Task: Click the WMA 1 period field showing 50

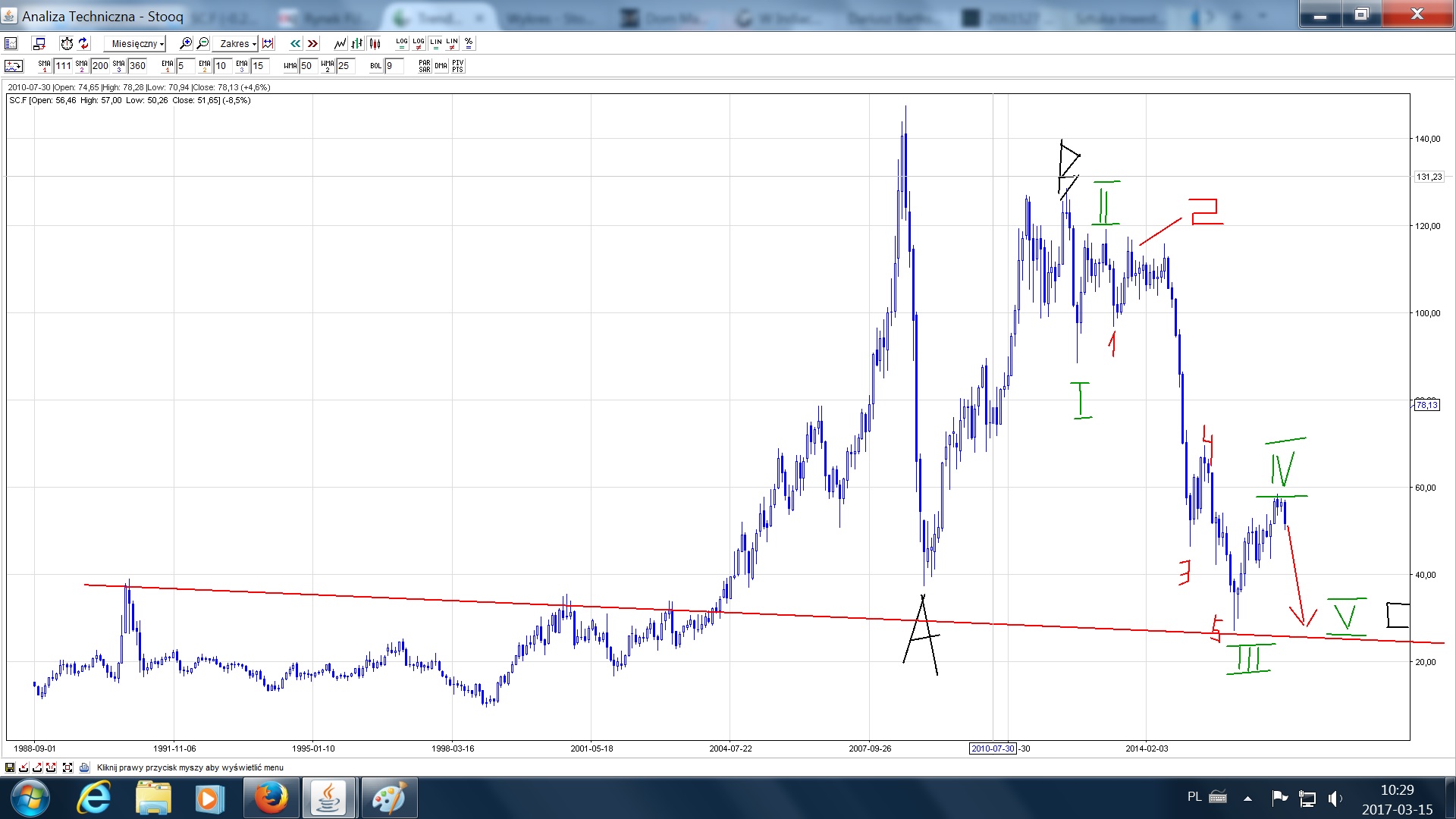Action: coord(307,66)
